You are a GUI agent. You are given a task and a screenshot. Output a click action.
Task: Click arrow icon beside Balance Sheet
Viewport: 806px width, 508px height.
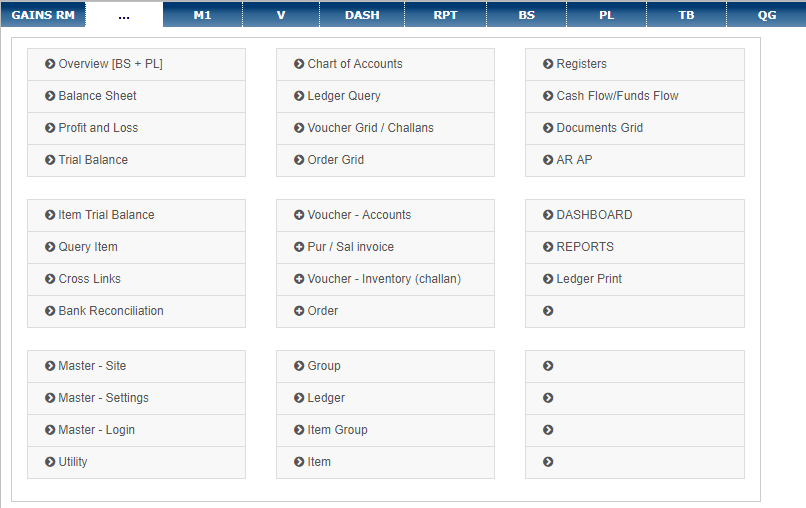coord(50,96)
